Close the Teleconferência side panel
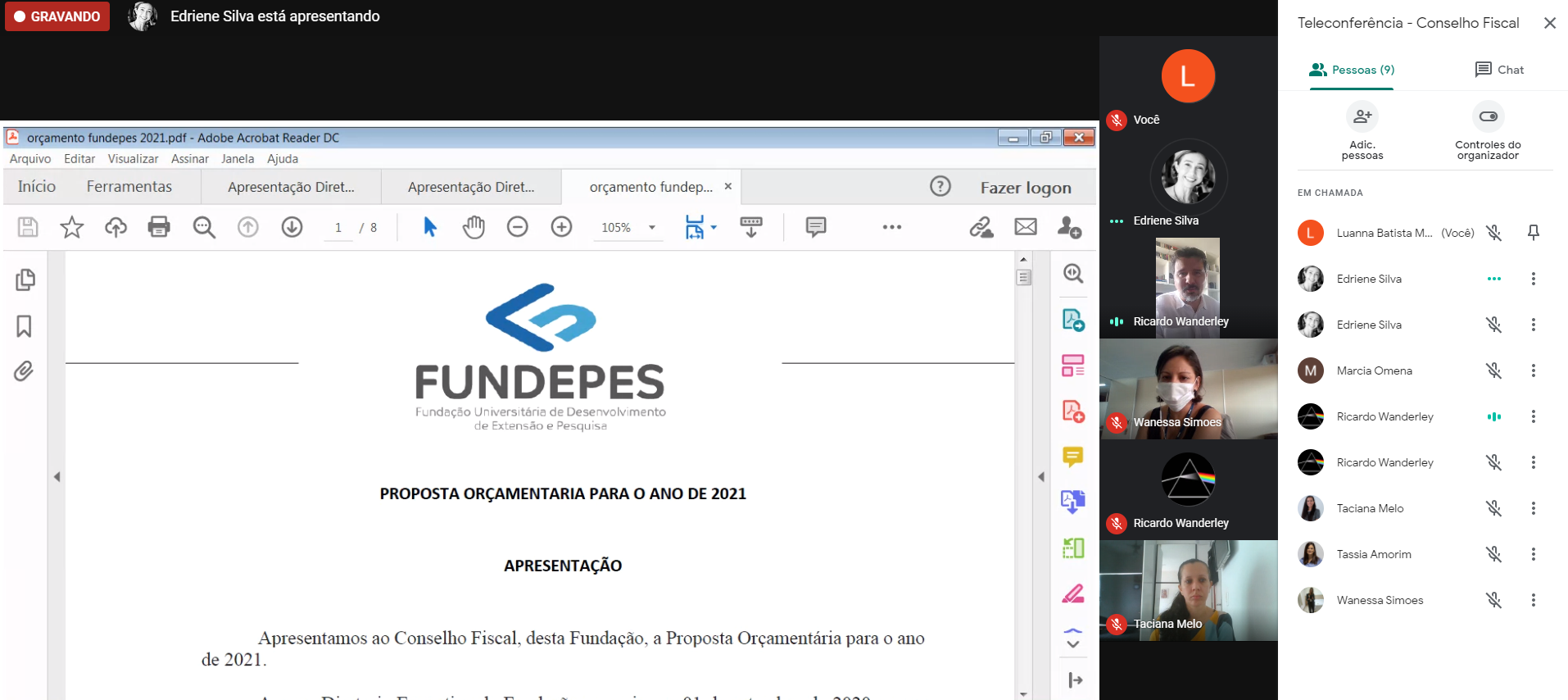The height and width of the screenshot is (700, 1568). 1550,23
